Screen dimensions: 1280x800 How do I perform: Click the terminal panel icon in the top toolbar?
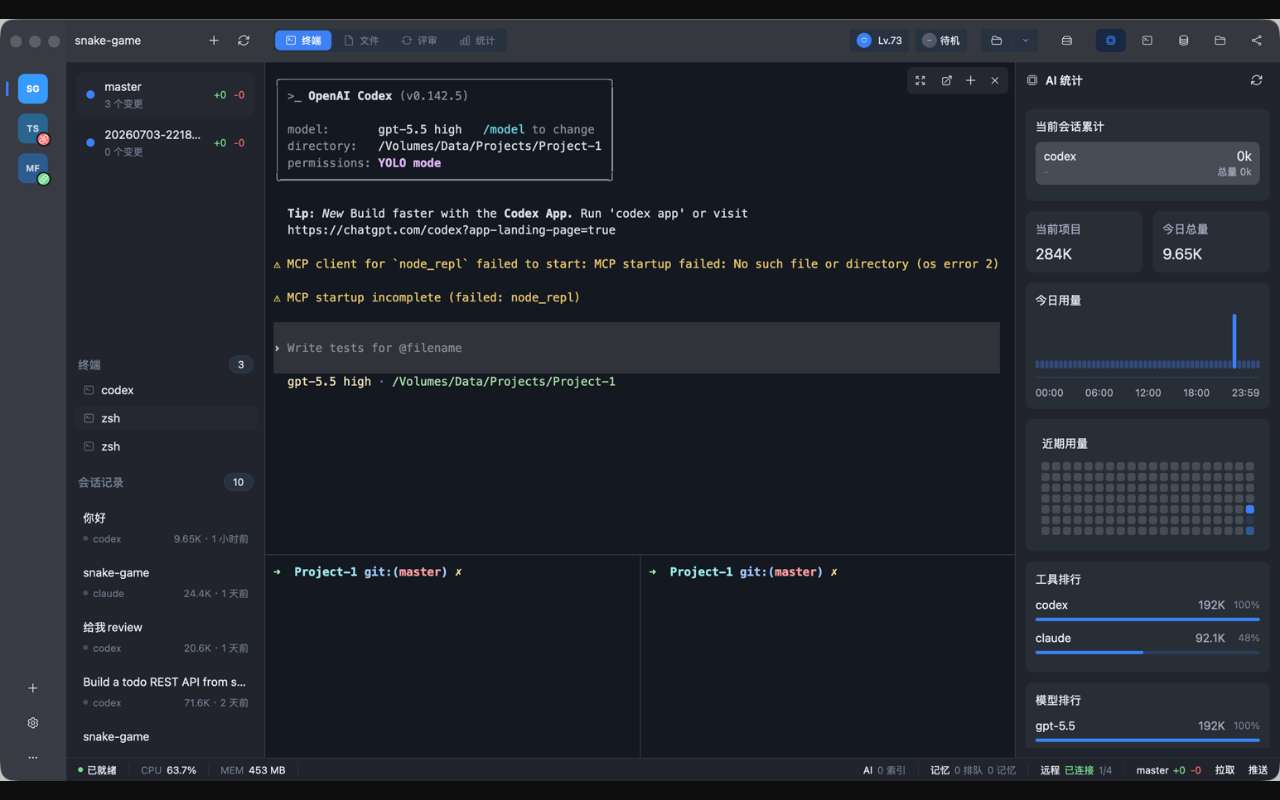pyautogui.click(x=1147, y=41)
